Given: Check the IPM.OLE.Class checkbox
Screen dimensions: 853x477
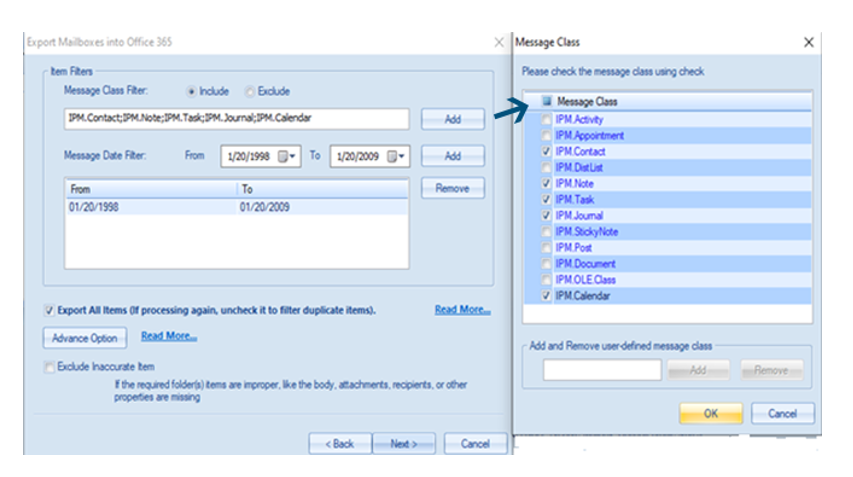Looking at the screenshot, I should pyautogui.click(x=546, y=280).
